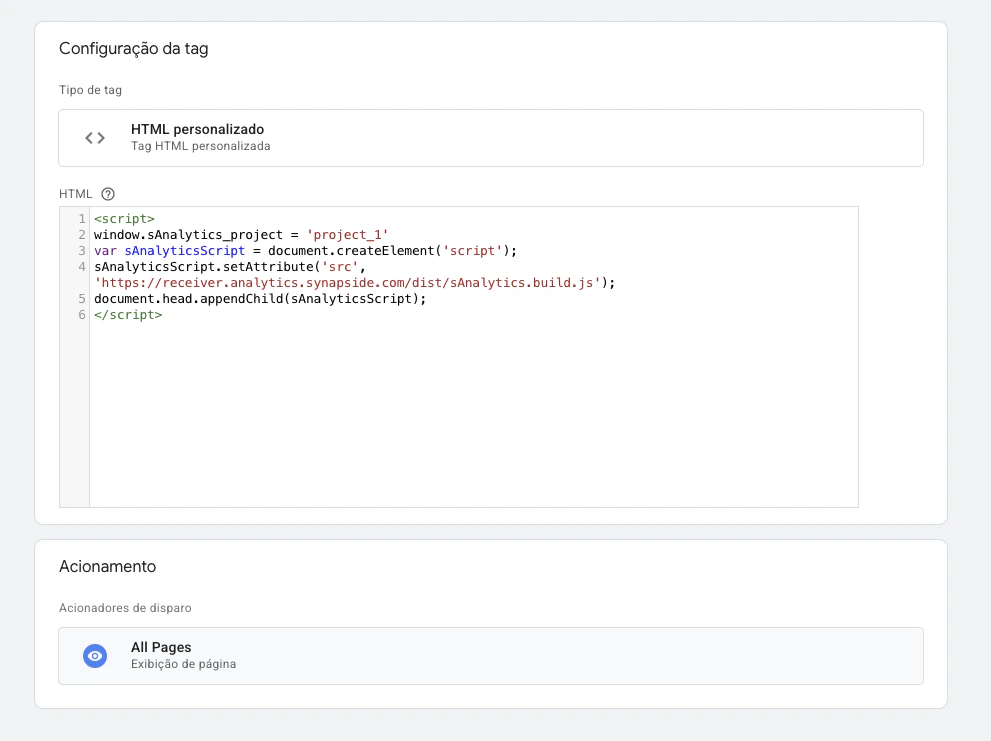Click the window.sAnalytics_project code line

click(241, 235)
